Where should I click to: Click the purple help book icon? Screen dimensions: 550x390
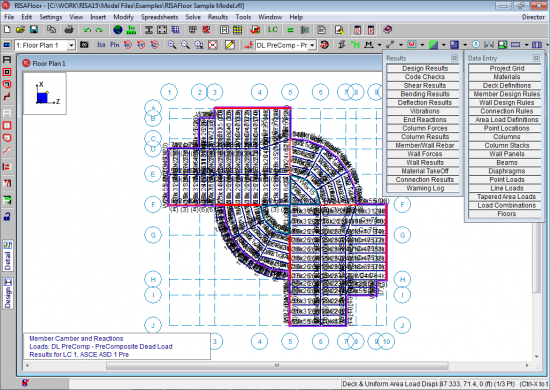point(387,30)
